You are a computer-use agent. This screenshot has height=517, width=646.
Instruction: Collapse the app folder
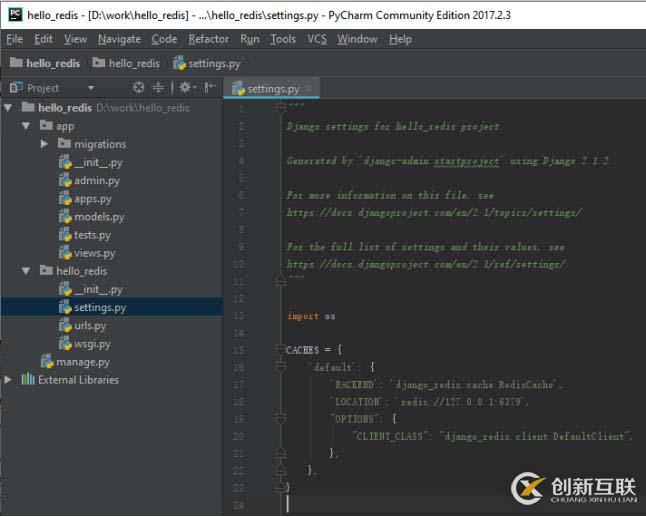pyautogui.click(x=26, y=126)
